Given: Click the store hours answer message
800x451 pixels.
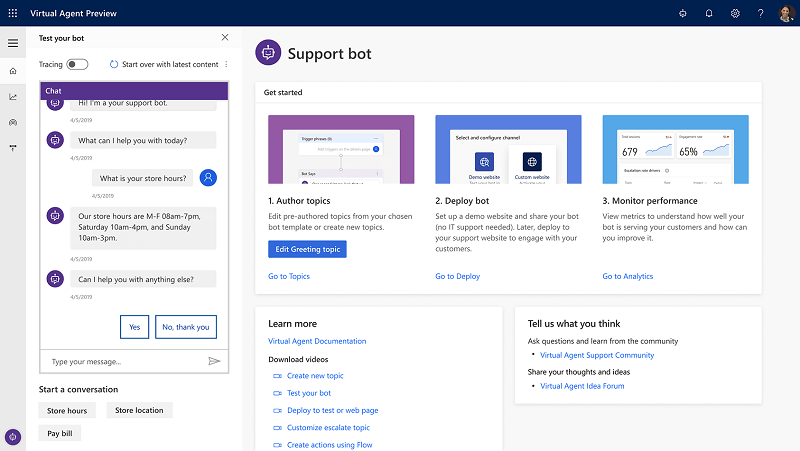Looking at the screenshot, I should tap(143, 228).
